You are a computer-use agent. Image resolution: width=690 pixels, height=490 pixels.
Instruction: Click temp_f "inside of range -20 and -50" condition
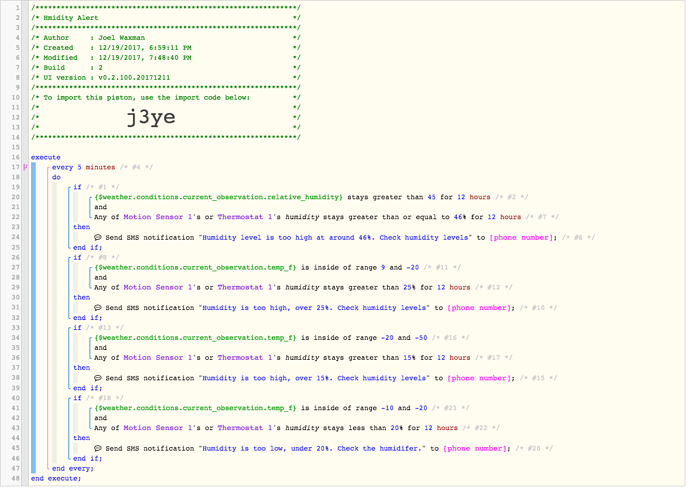[x=261, y=338]
